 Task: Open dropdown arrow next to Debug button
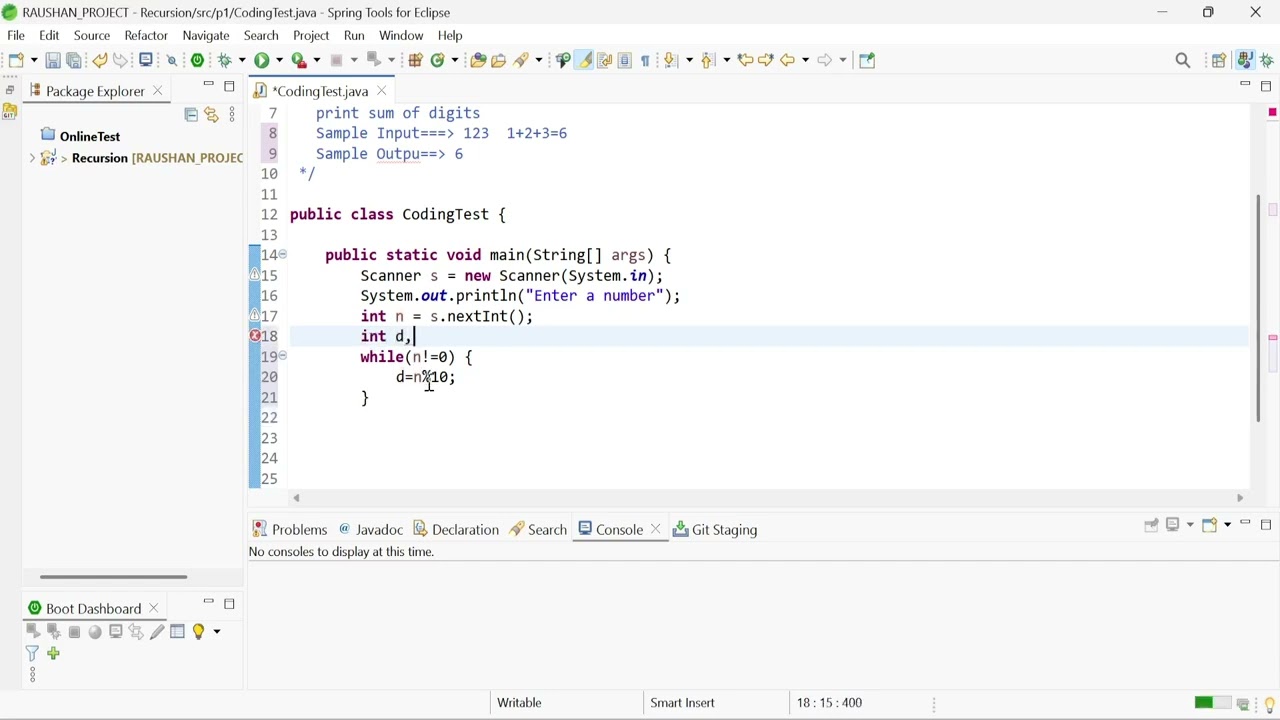point(242,60)
